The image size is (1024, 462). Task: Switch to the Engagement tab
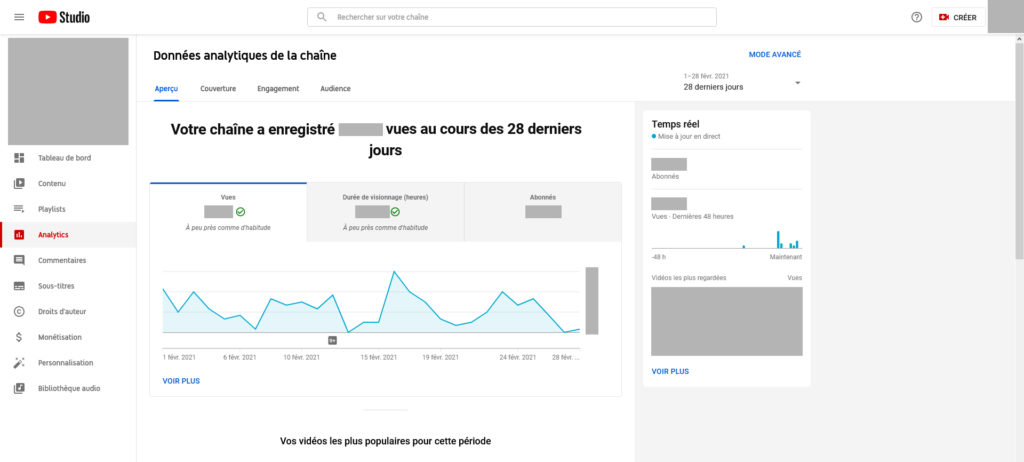[278, 89]
